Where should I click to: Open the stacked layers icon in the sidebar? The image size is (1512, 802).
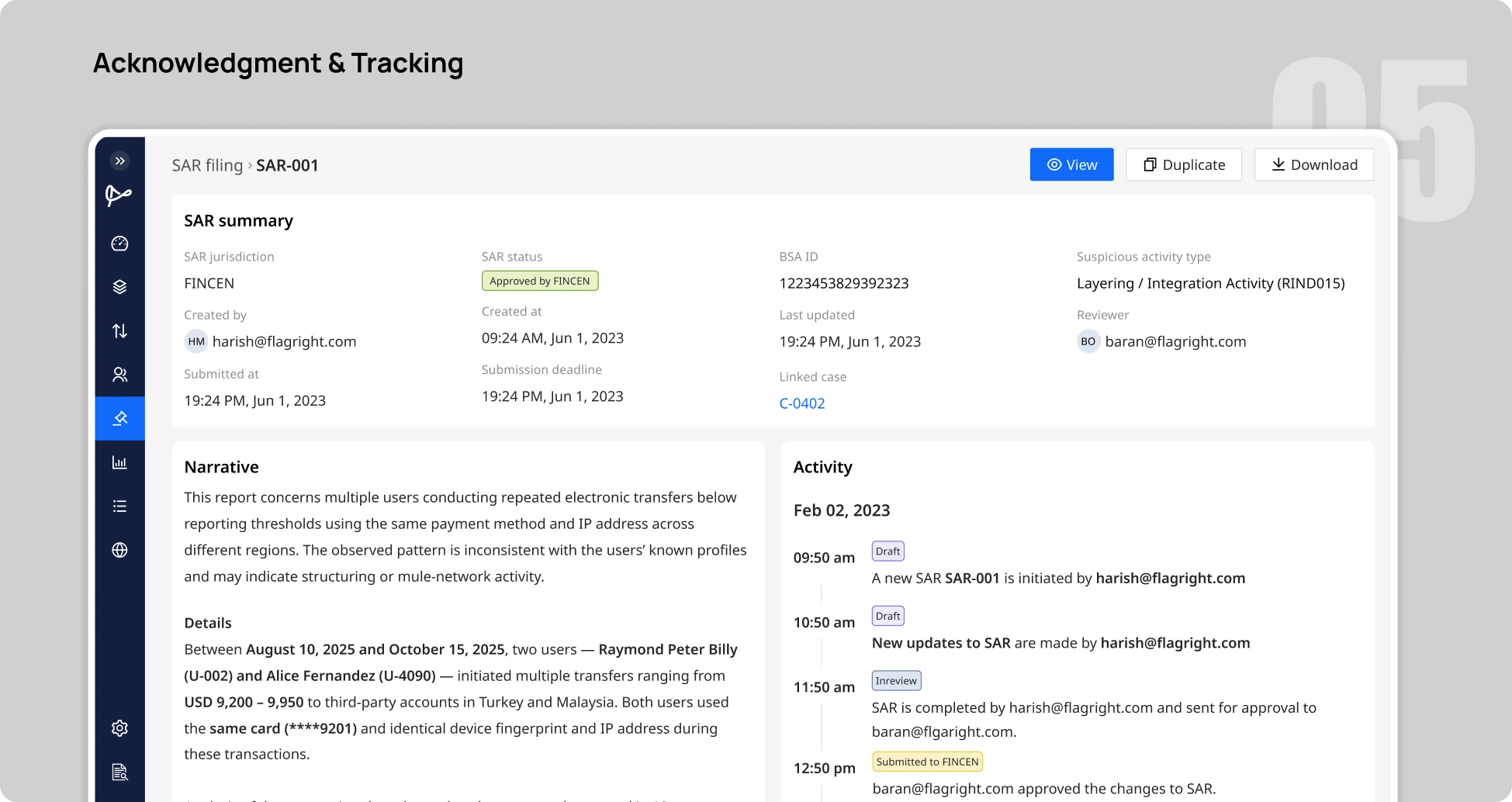click(119, 287)
